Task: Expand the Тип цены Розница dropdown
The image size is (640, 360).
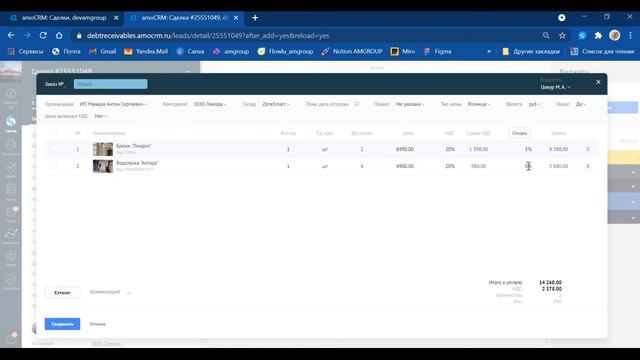Action: click(x=479, y=104)
